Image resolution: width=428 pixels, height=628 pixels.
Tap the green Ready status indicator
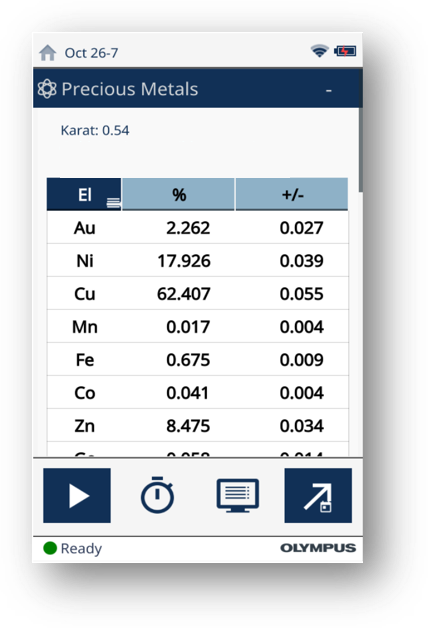[x=50, y=548]
